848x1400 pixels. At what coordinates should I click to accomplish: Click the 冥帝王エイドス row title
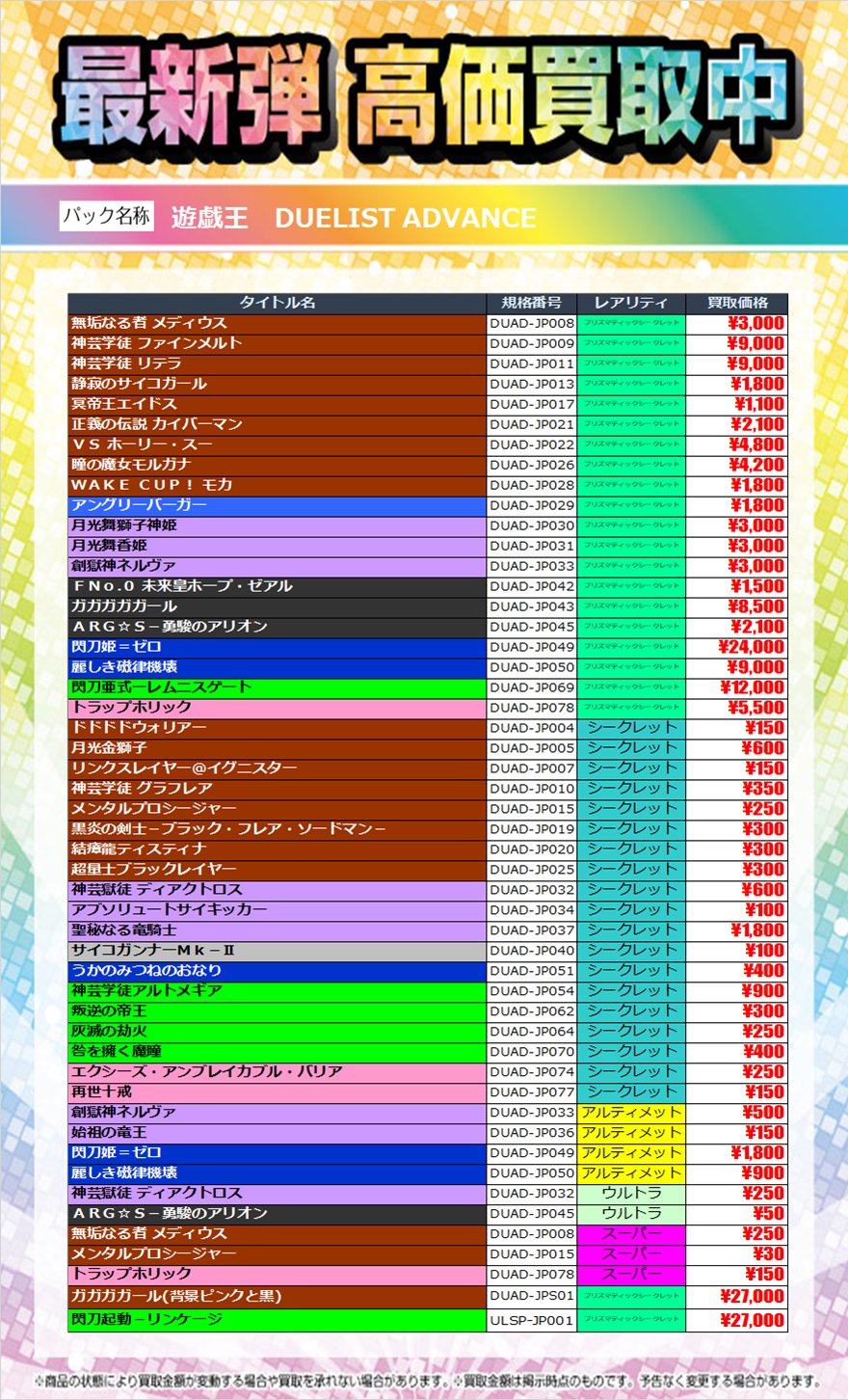[x=123, y=404]
